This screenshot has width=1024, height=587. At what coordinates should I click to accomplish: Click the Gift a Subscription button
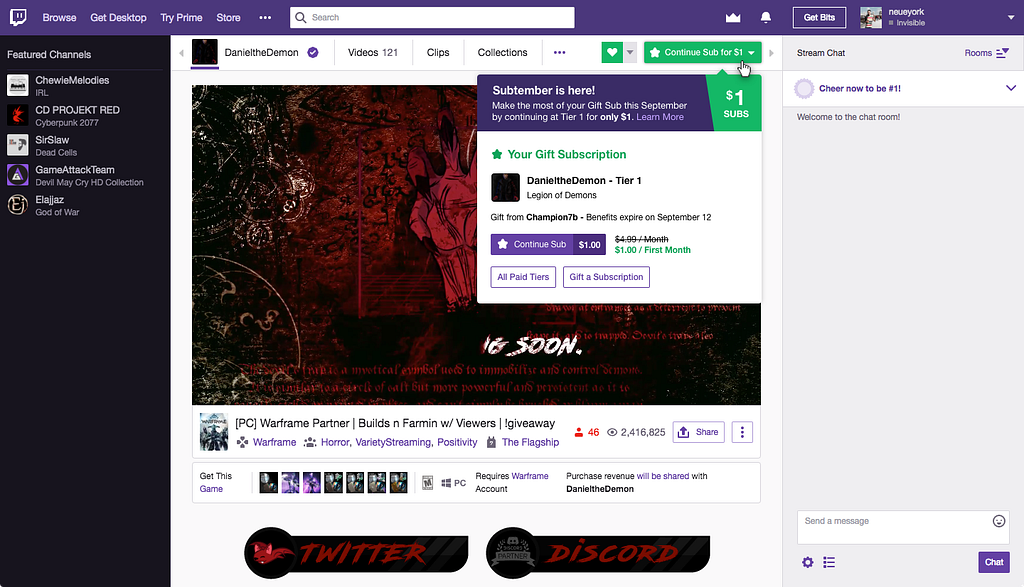(606, 277)
